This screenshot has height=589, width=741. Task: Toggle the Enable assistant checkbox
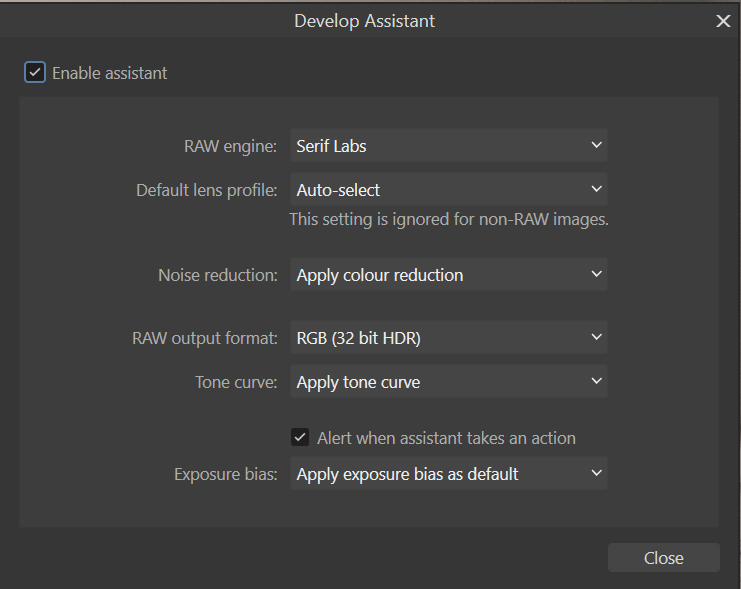click(x=35, y=72)
